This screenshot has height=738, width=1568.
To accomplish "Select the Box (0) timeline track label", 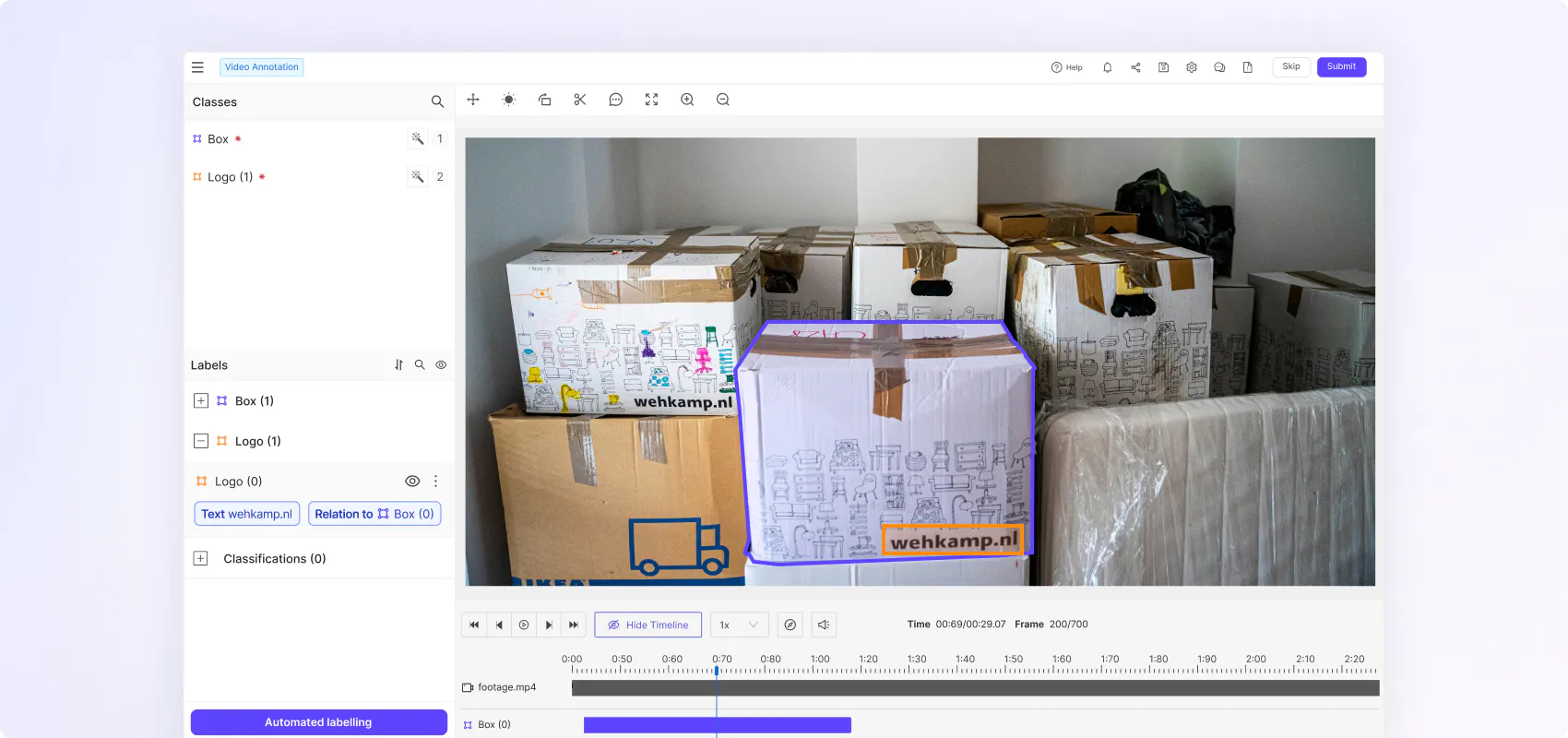I will pyautogui.click(x=487, y=725).
